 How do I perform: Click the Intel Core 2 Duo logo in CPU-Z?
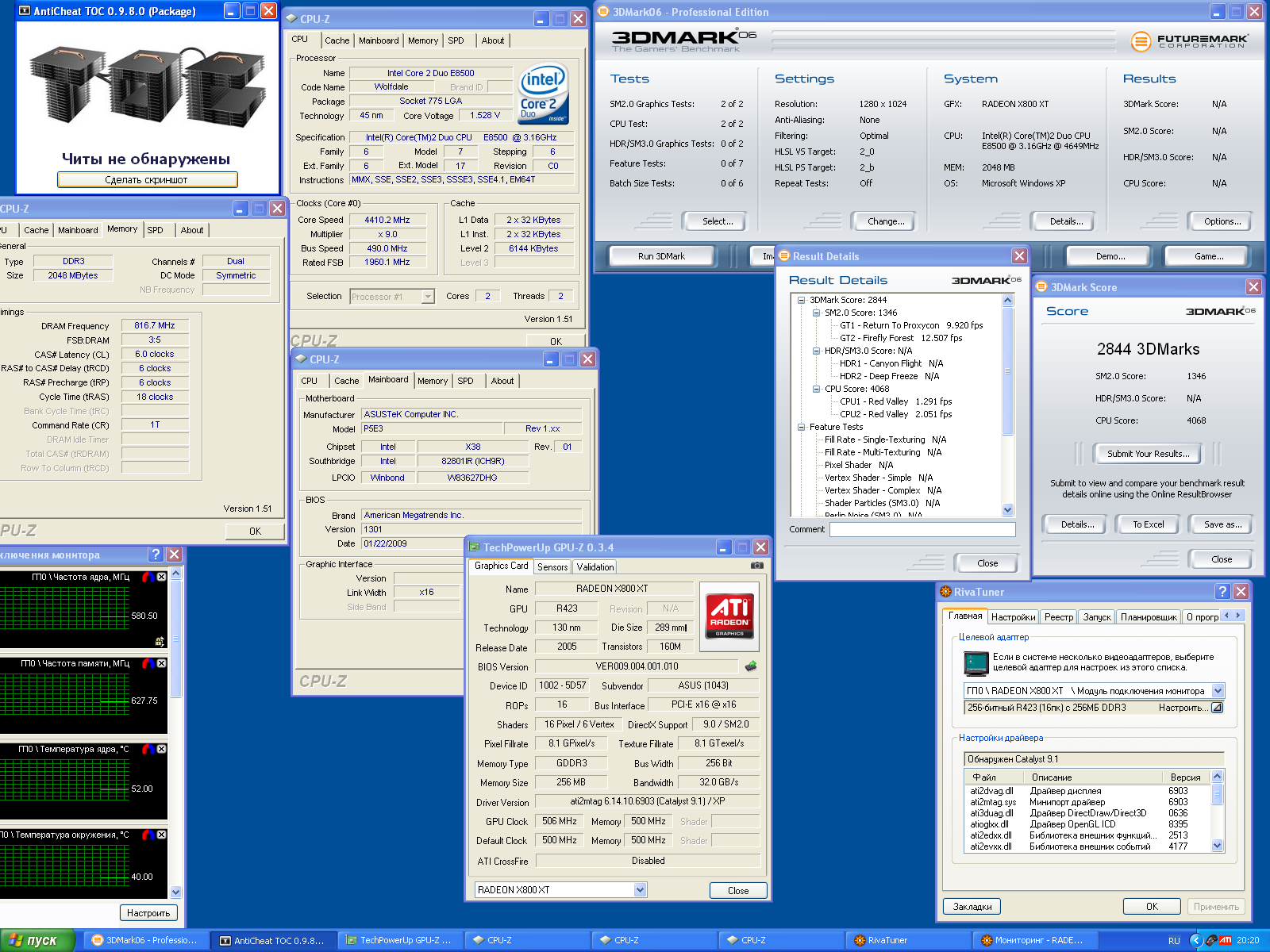(543, 94)
